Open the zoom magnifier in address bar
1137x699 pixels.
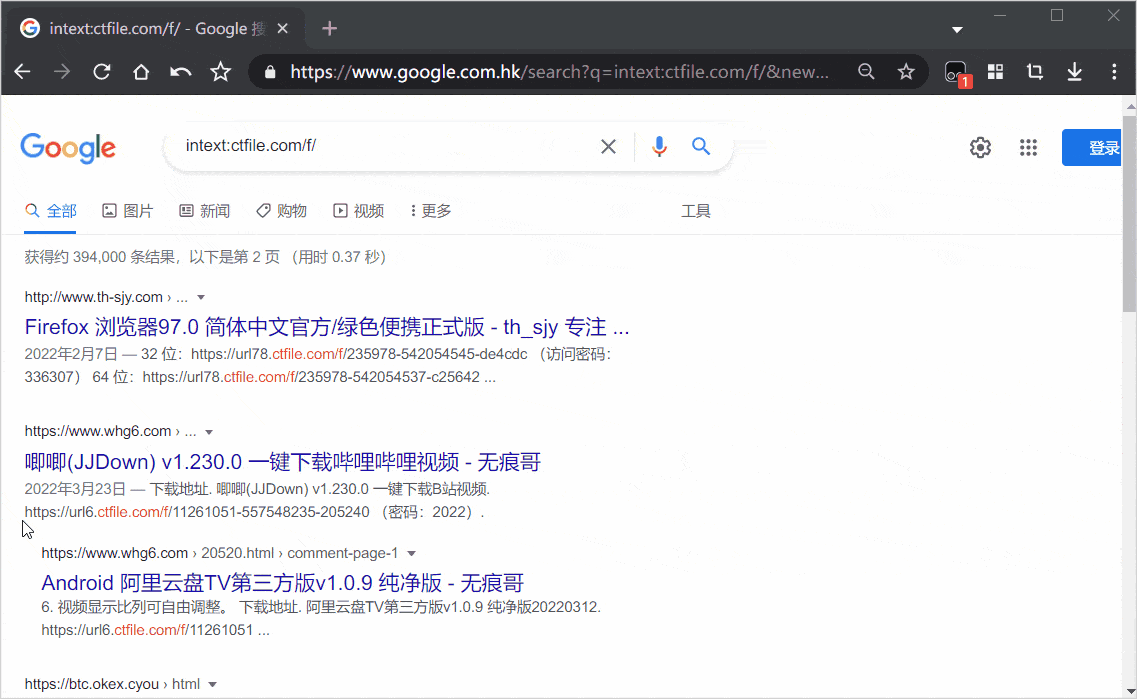(866, 72)
